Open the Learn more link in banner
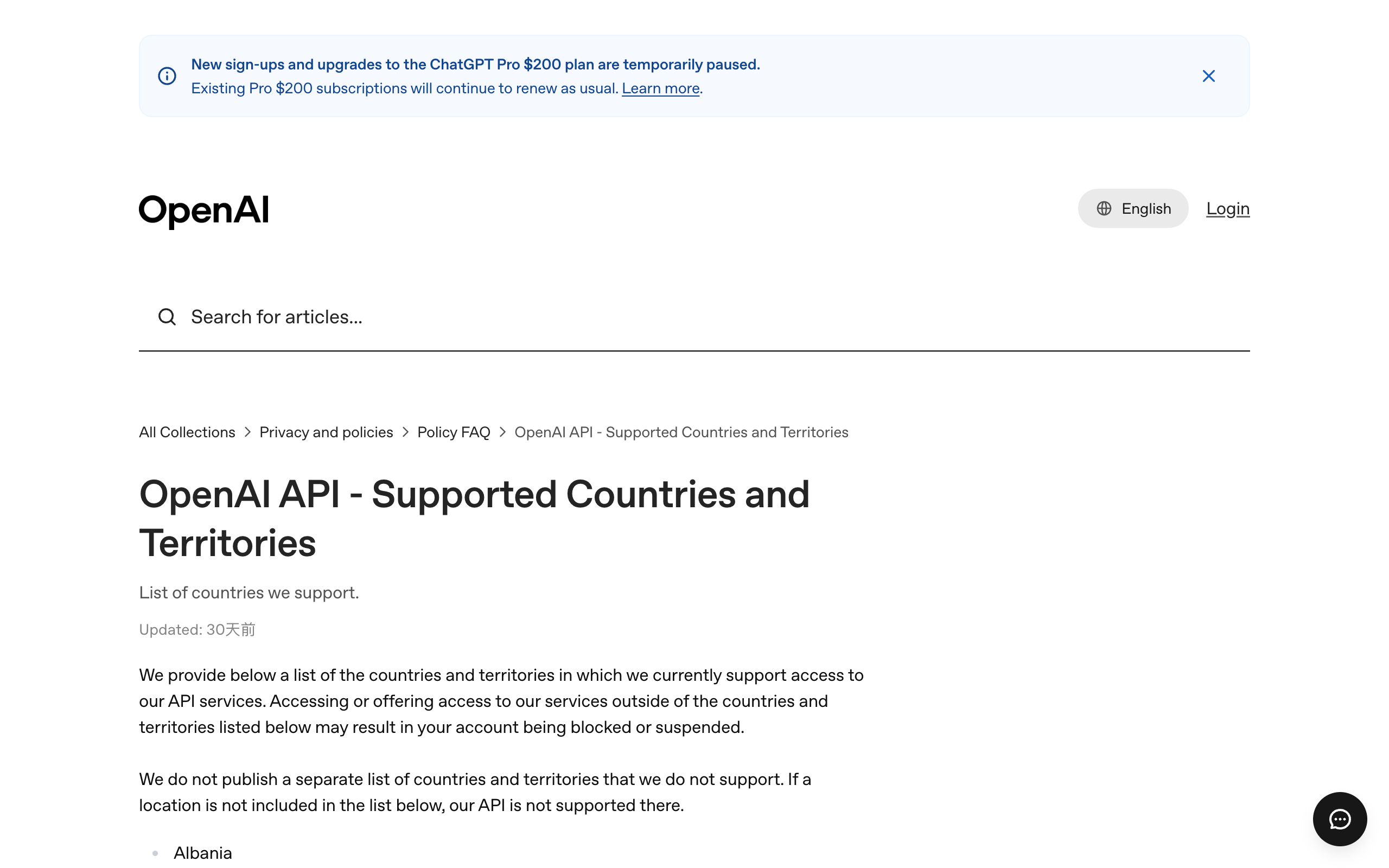 [661, 88]
